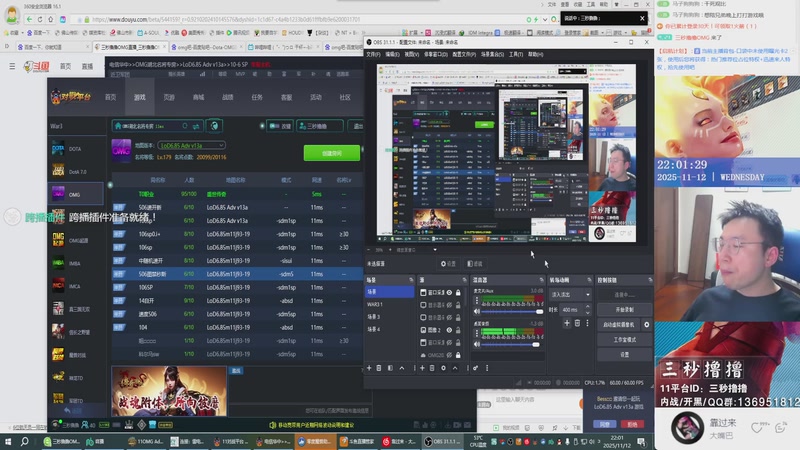Add a new source in Sources panel
The width and height of the screenshot is (800, 450).
(x=422, y=368)
